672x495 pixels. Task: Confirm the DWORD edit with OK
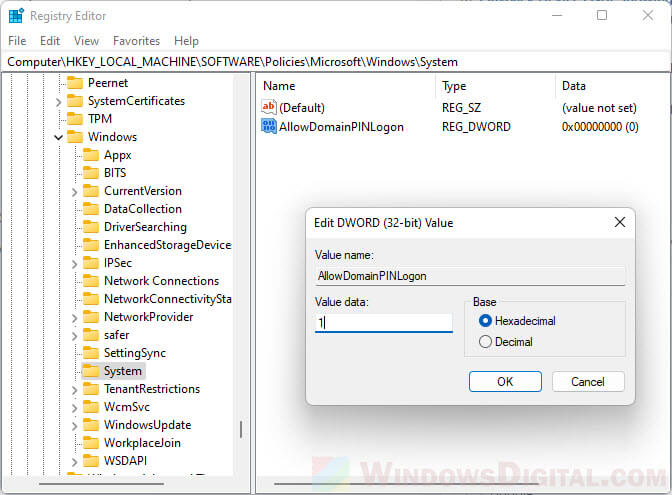click(505, 381)
